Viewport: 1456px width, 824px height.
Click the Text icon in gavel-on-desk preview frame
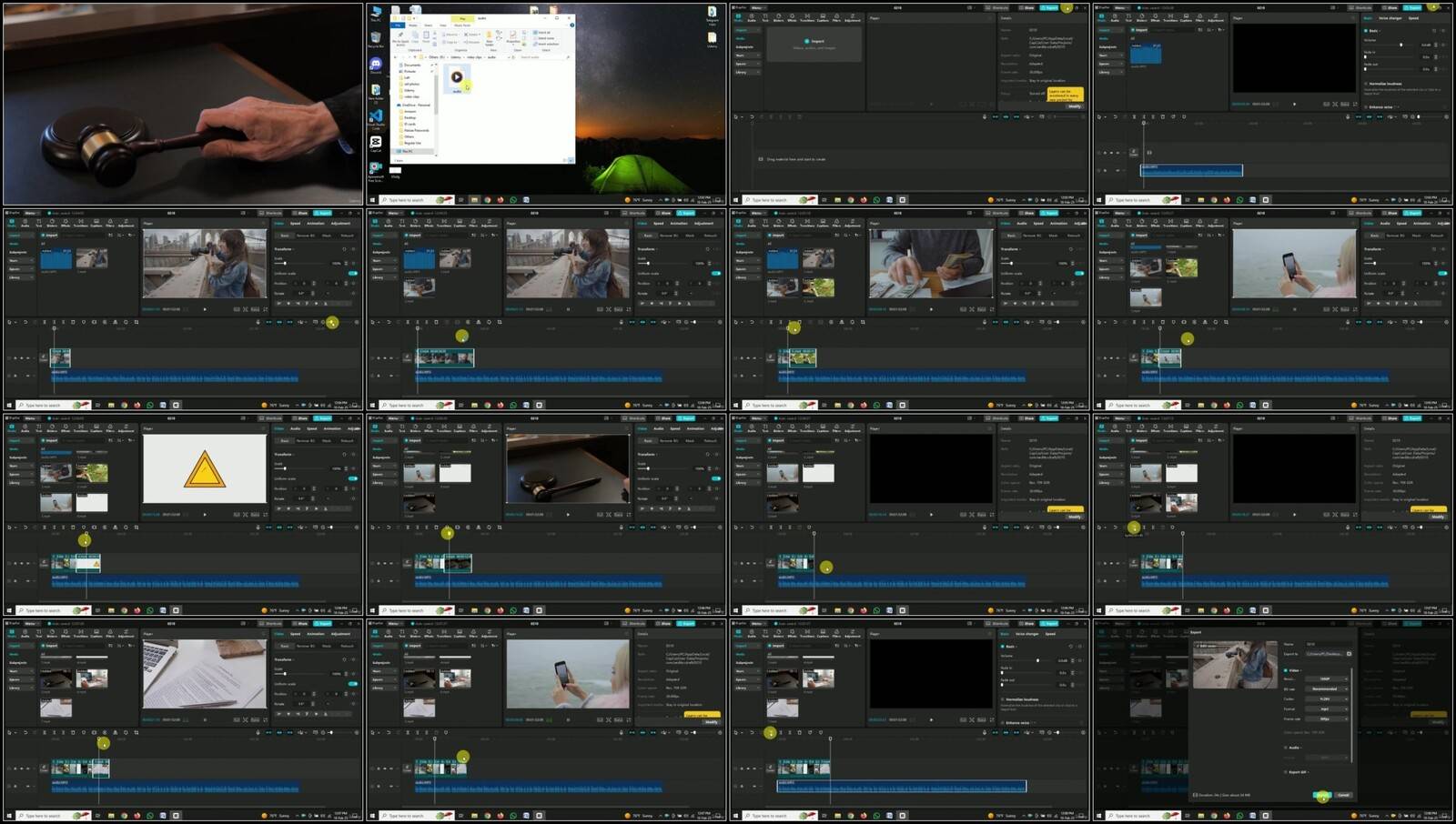(401, 427)
